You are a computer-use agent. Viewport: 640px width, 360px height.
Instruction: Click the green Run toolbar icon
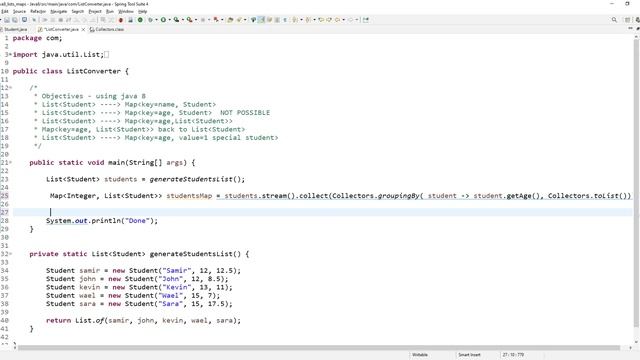coord(163,20)
